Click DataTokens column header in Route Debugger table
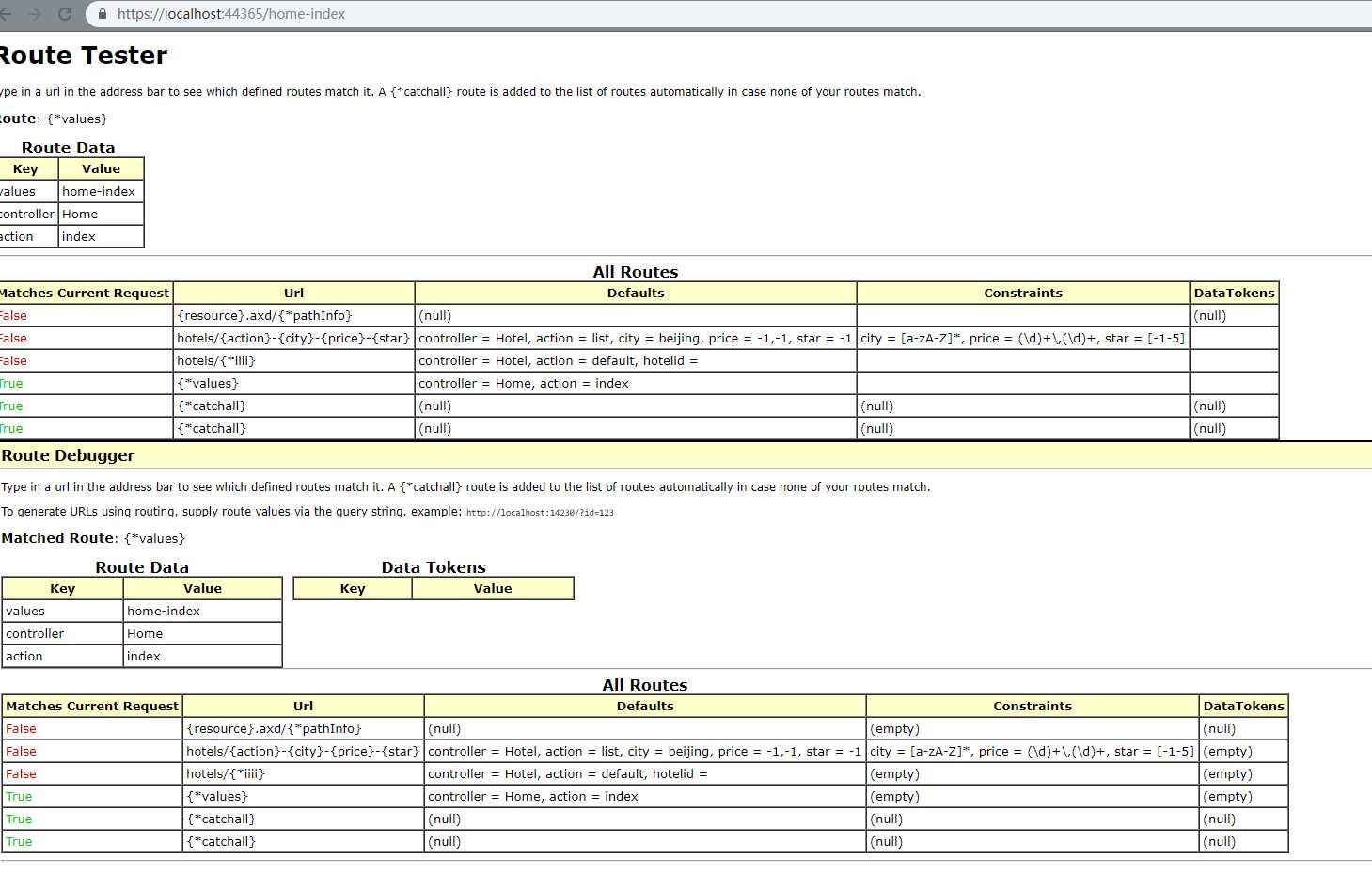The width and height of the screenshot is (1372, 875). point(1244,706)
